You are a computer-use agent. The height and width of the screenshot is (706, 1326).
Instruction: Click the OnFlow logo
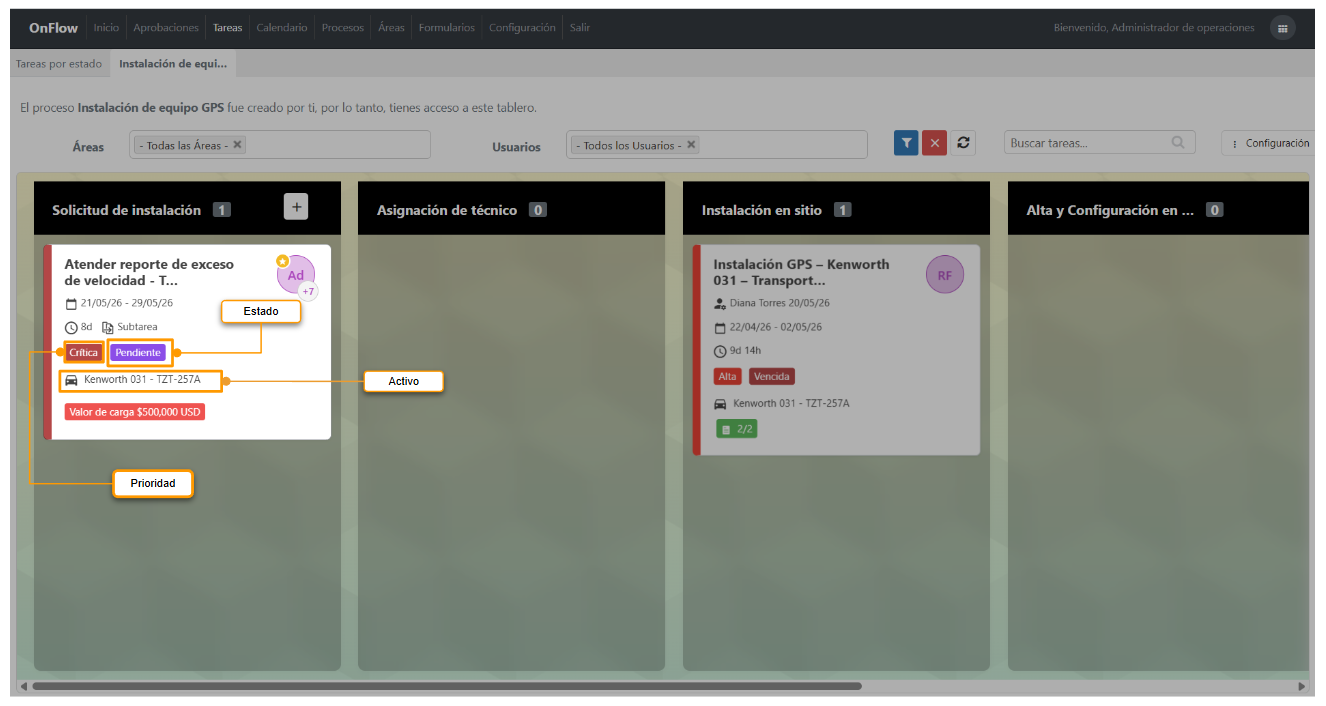click(53, 28)
